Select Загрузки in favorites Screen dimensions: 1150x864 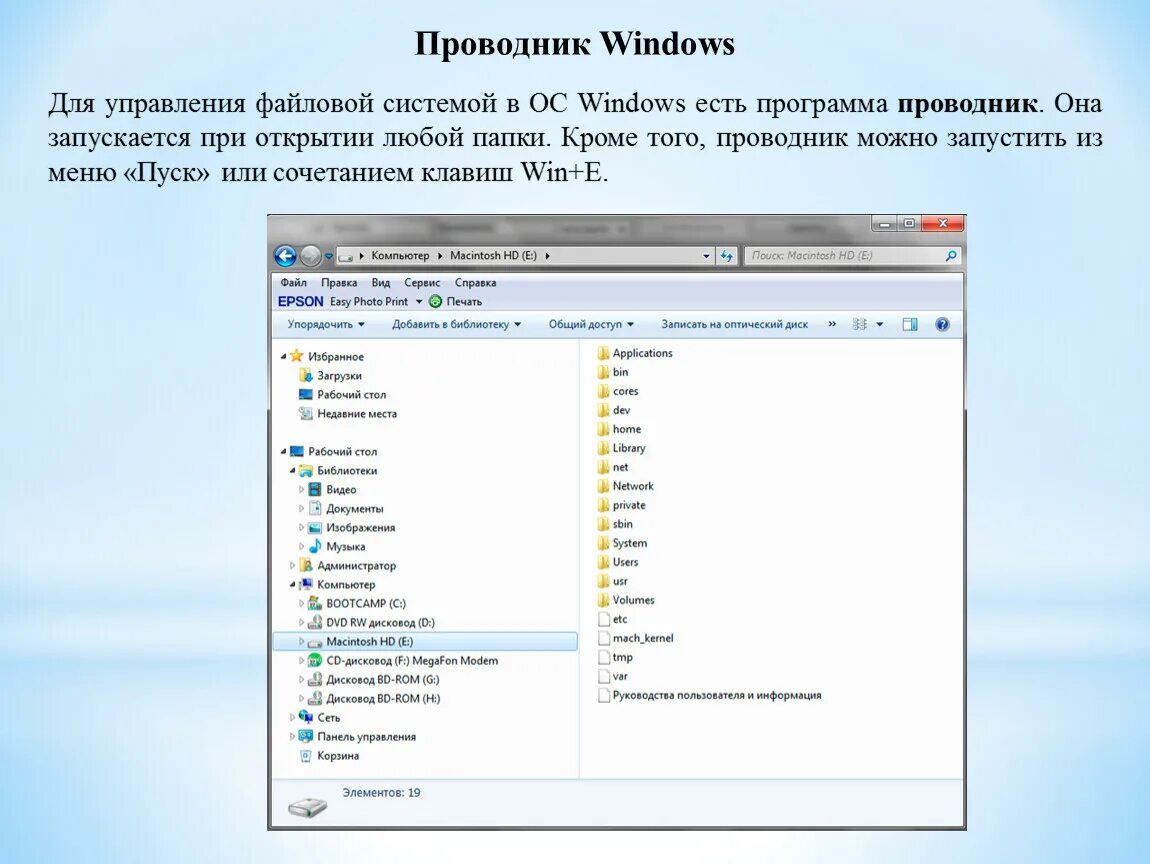(x=339, y=376)
